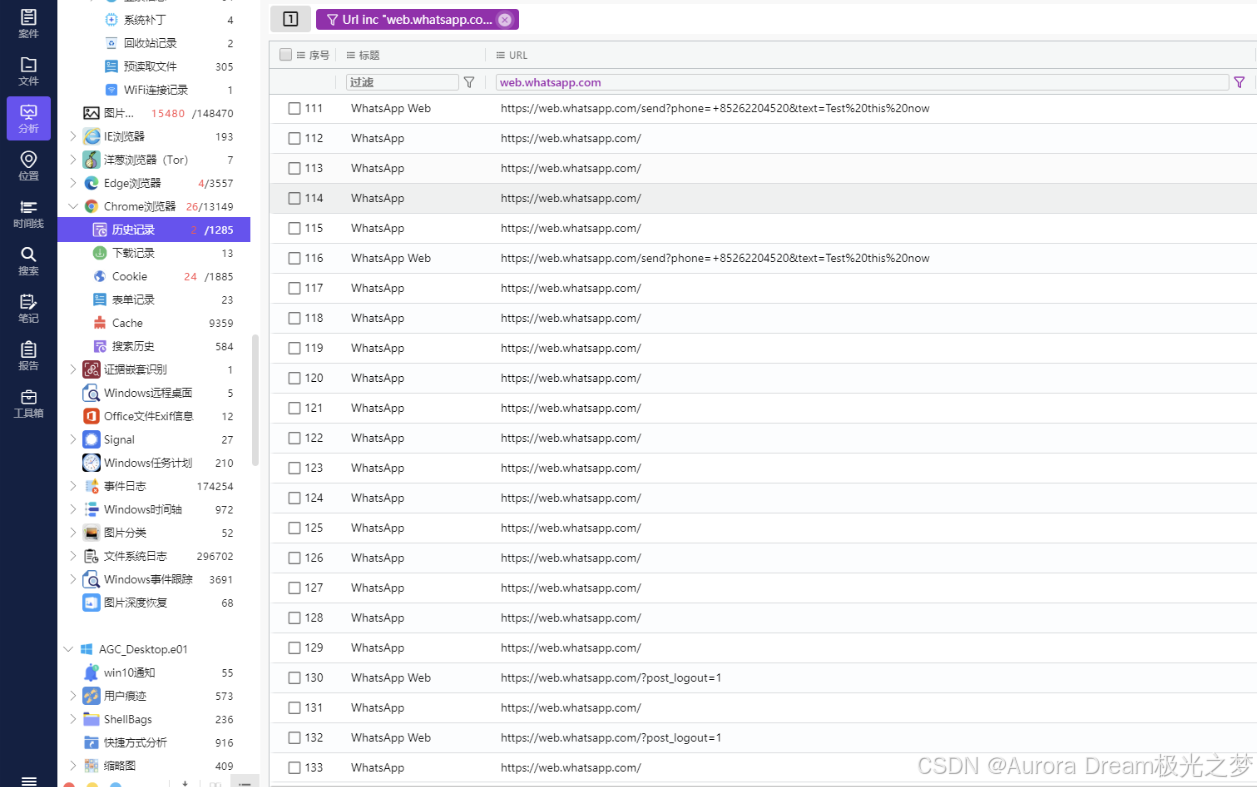Click the 序号 column header
This screenshot has height=787, width=1257.
[313, 55]
